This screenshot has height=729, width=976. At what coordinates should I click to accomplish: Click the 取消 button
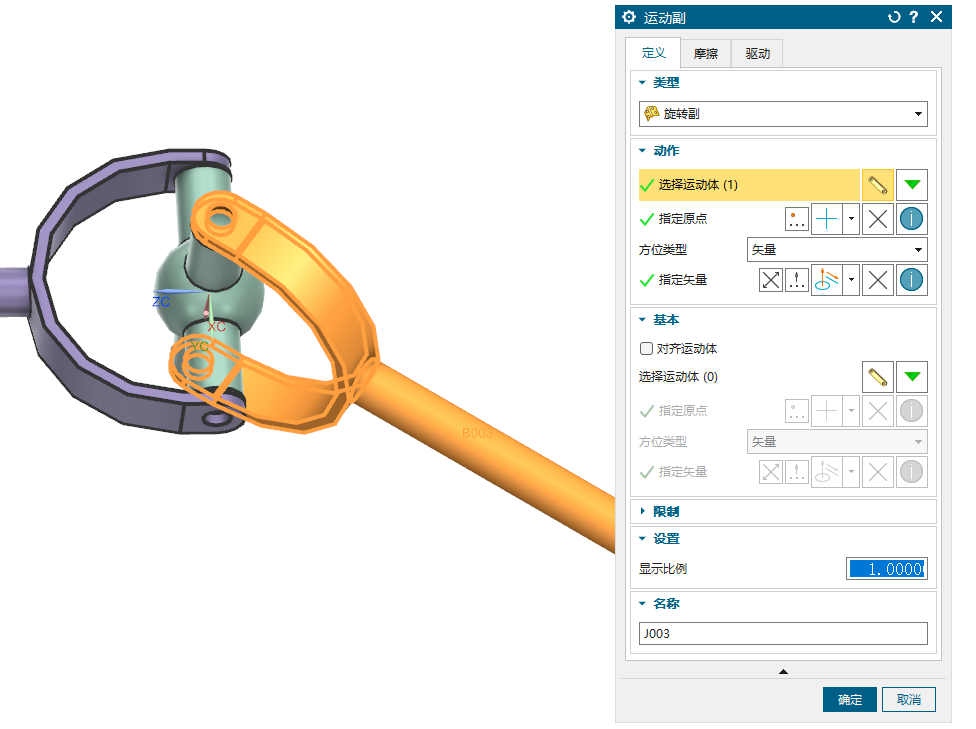(908, 699)
